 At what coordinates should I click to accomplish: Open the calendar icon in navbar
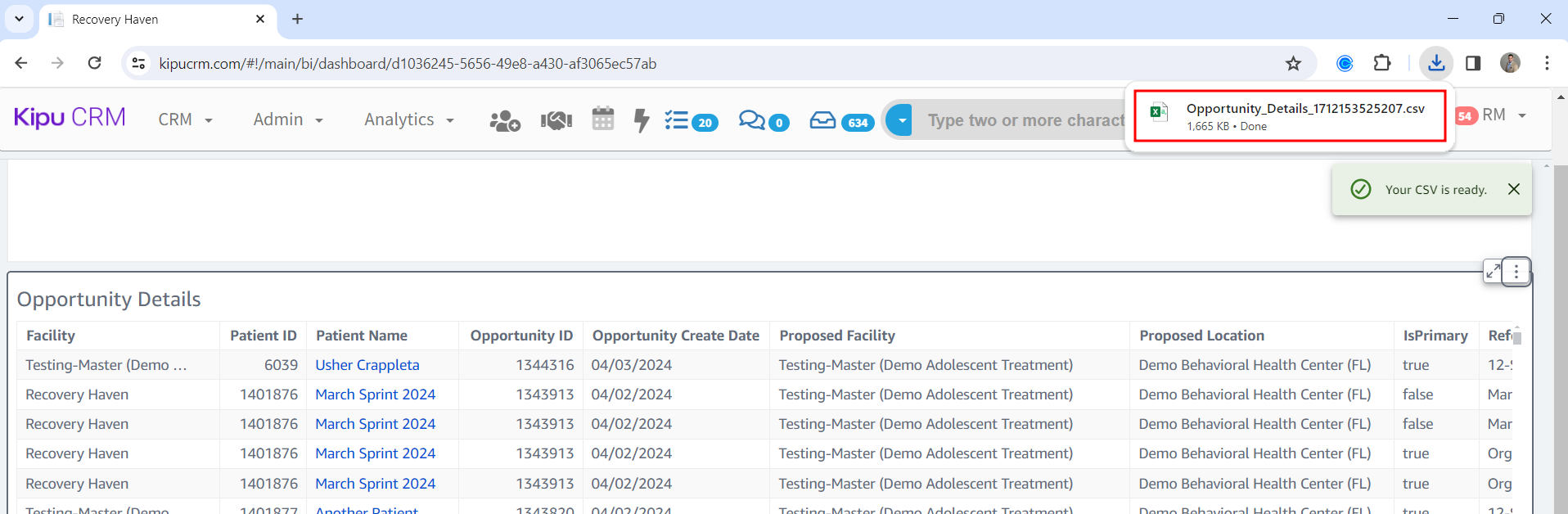tap(602, 119)
